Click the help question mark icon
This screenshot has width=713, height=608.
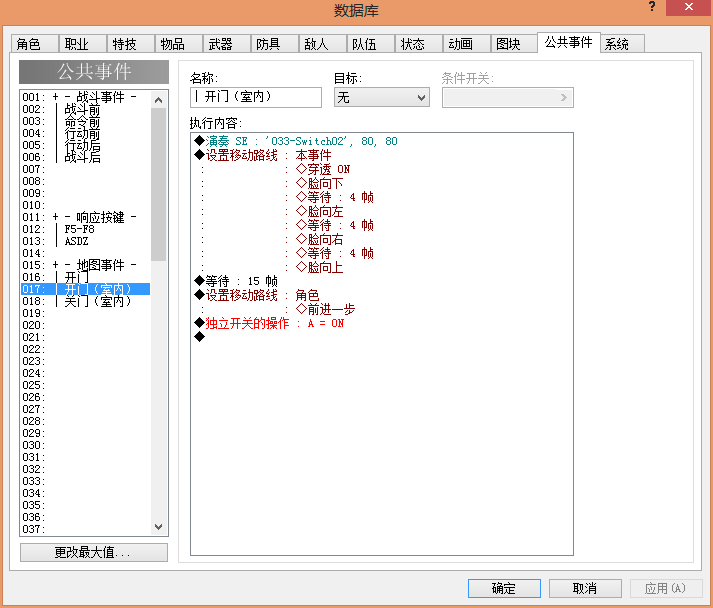coord(652,7)
